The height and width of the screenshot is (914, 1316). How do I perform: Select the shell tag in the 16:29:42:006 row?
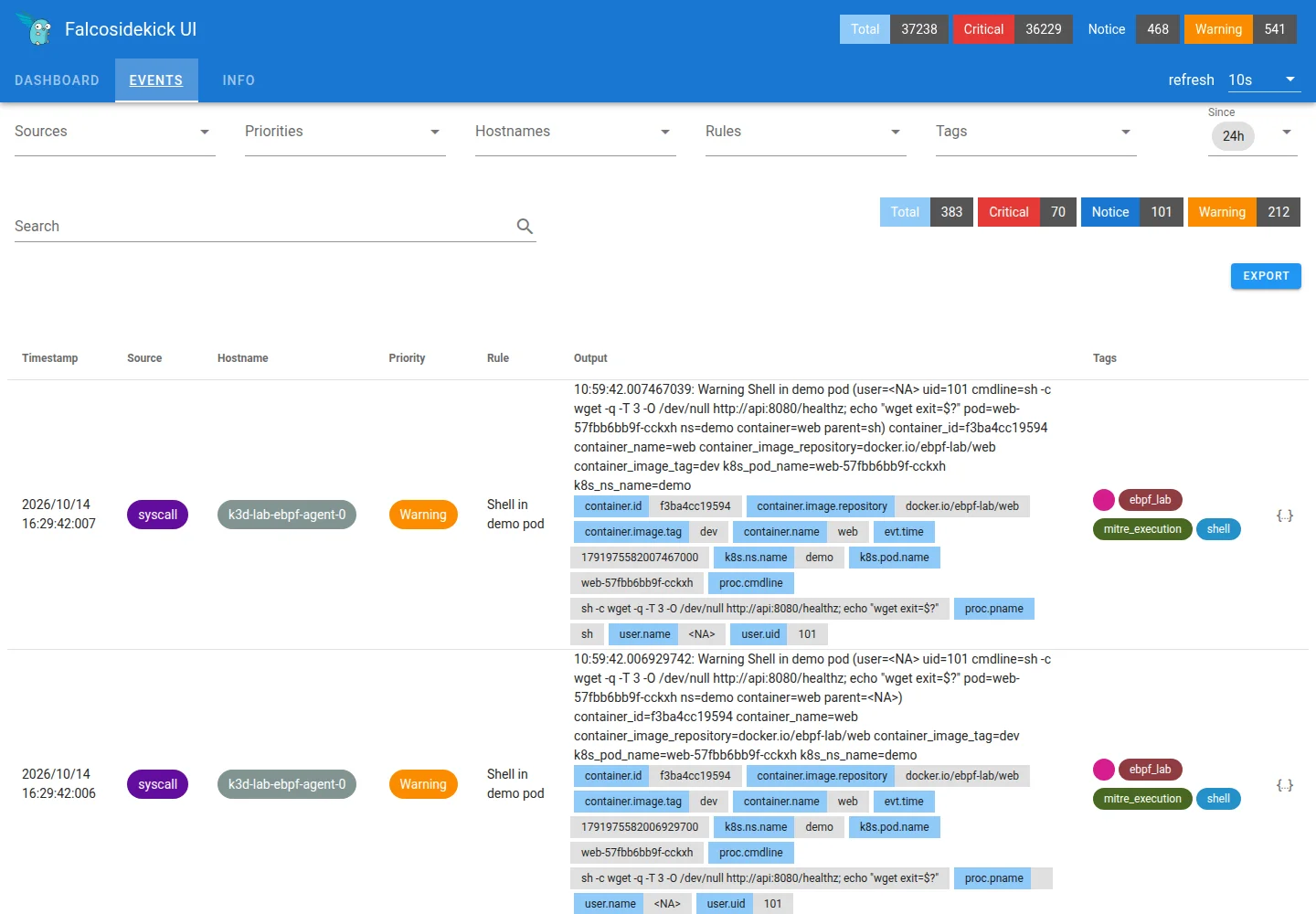coord(1218,799)
